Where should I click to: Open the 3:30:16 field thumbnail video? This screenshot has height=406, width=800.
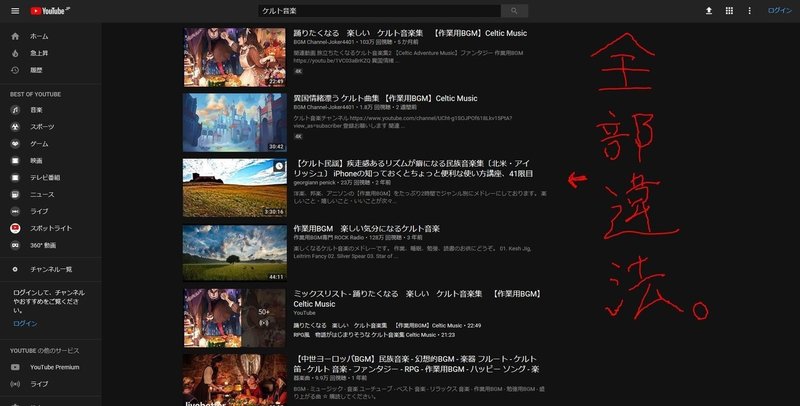[235, 188]
